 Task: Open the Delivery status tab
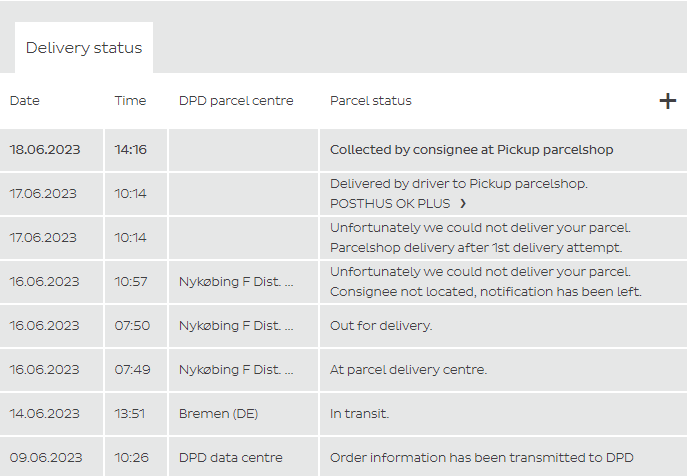point(84,48)
